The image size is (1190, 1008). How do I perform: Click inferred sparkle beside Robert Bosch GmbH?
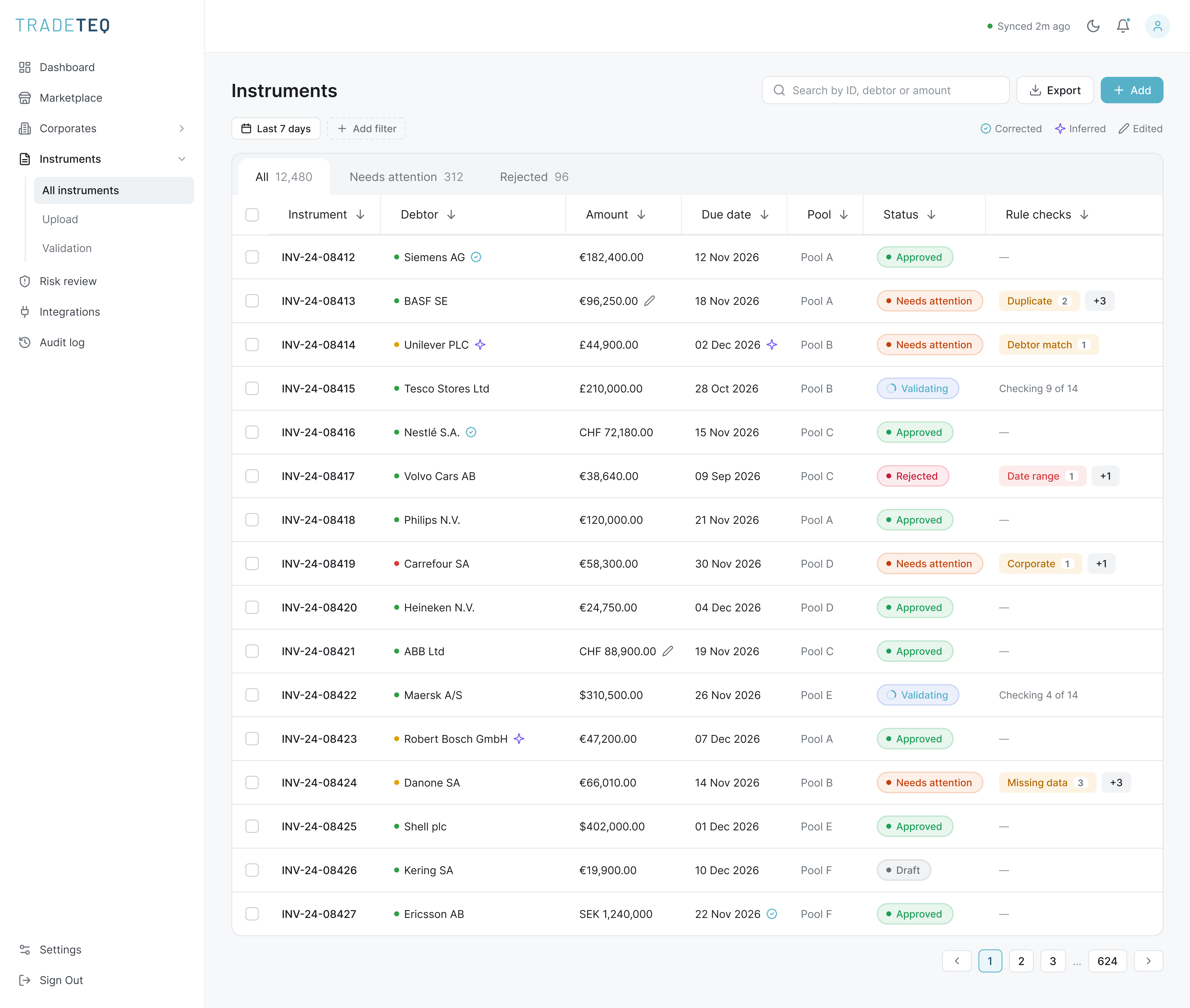(519, 739)
